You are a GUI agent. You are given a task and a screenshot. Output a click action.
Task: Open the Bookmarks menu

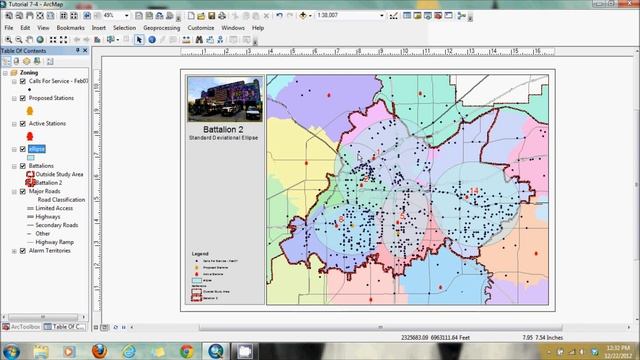pyautogui.click(x=71, y=28)
